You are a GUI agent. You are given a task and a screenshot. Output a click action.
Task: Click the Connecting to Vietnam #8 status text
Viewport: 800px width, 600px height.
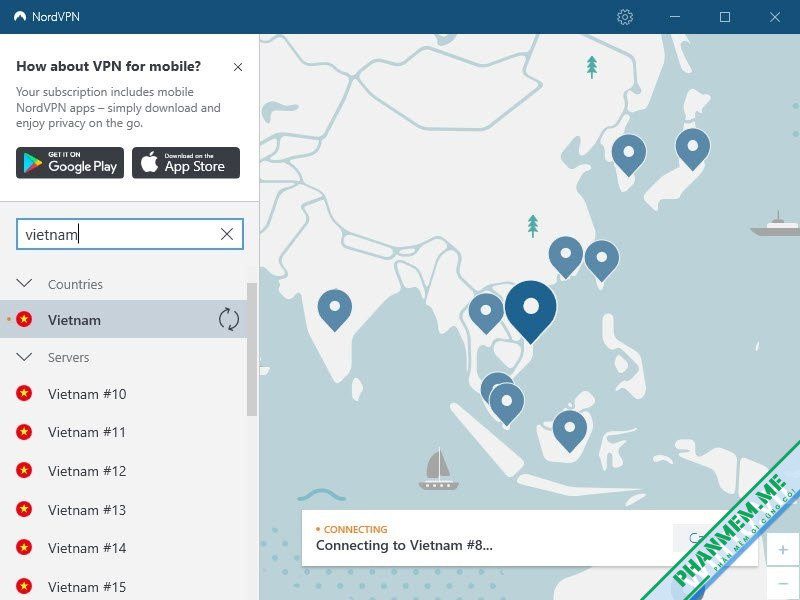point(404,545)
